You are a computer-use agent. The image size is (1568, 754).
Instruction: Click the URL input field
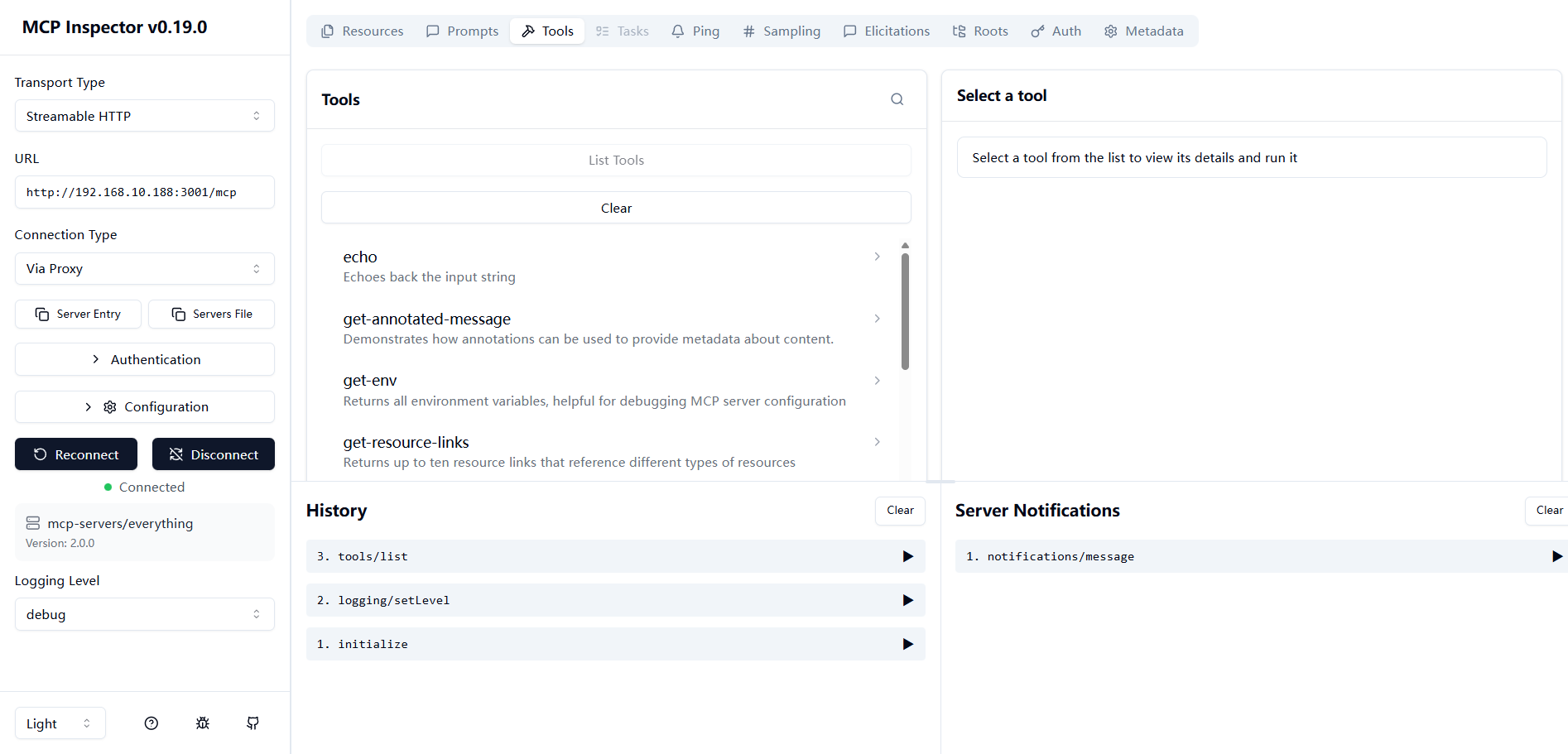(145, 192)
